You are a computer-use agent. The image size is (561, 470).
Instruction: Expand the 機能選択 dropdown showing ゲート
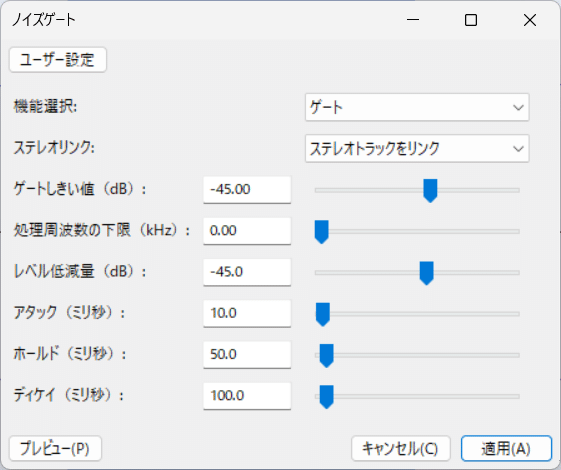coord(417,107)
